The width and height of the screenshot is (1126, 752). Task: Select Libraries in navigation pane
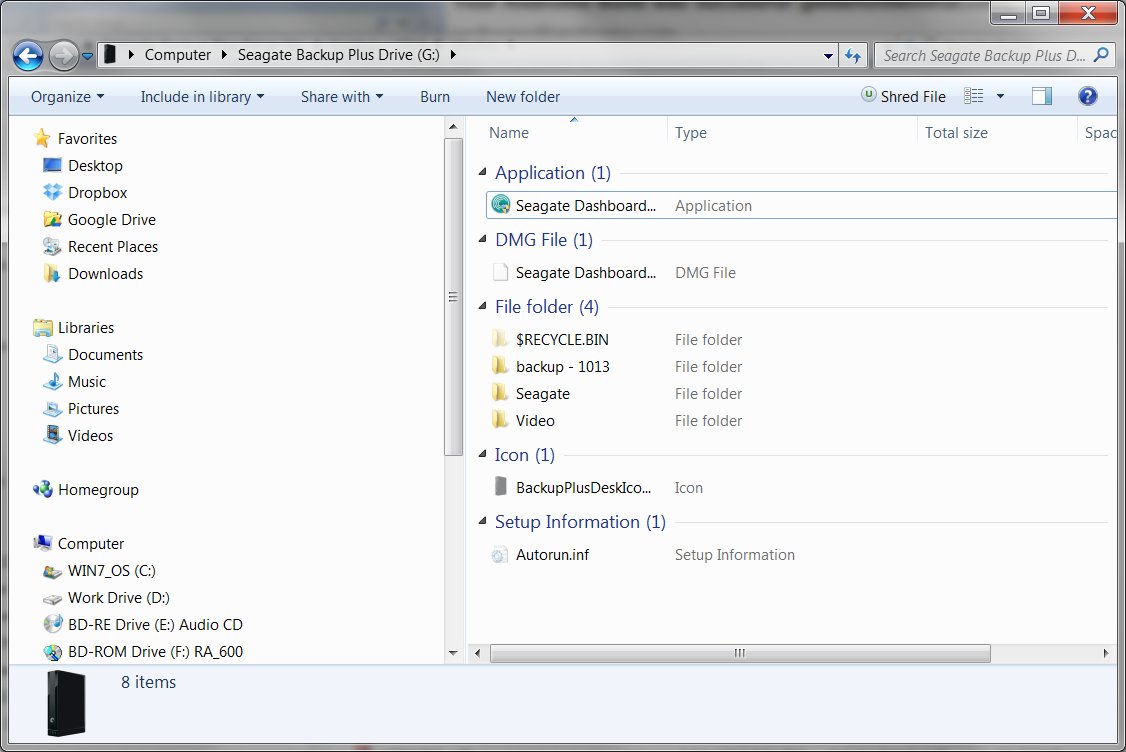[74, 328]
